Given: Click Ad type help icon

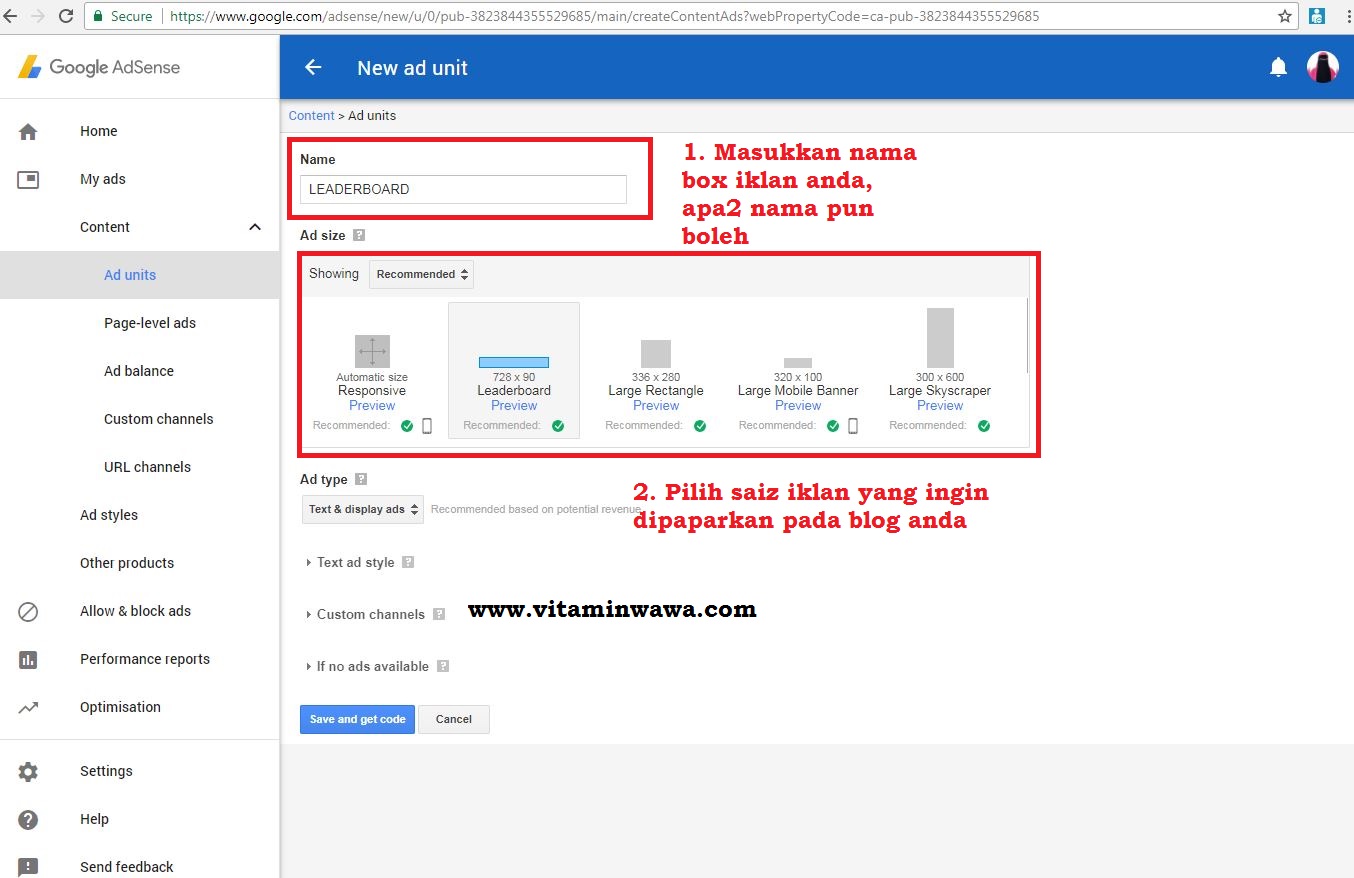Looking at the screenshot, I should (x=361, y=479).
